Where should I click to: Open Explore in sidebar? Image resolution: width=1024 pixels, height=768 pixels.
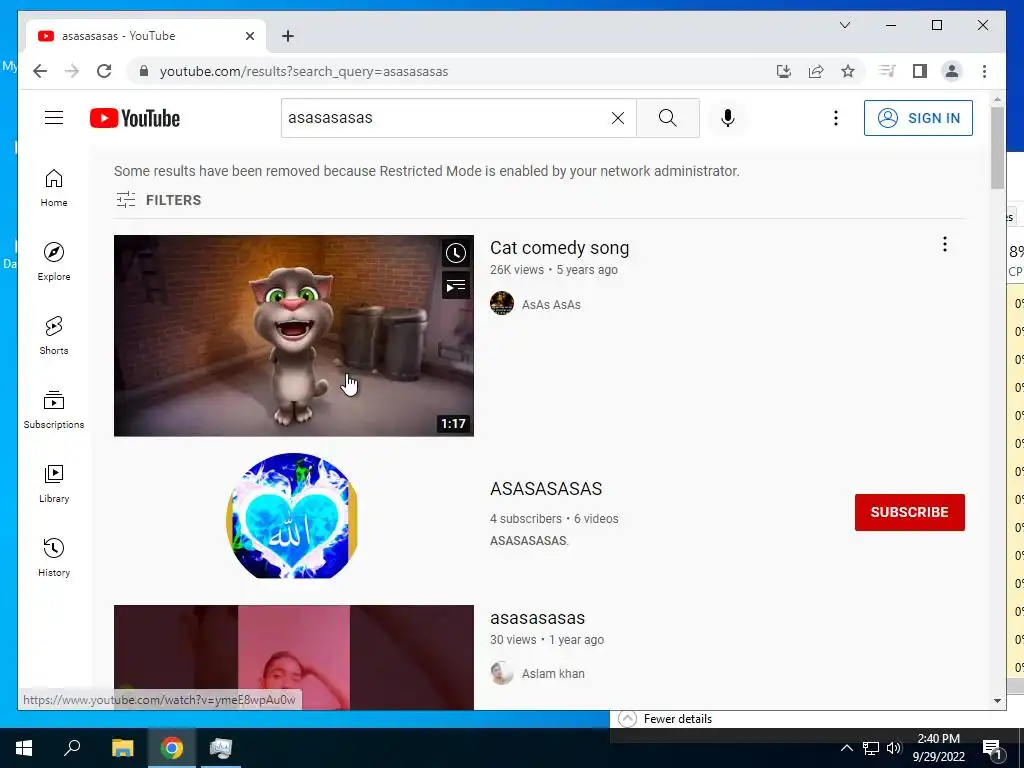point(54,262)
